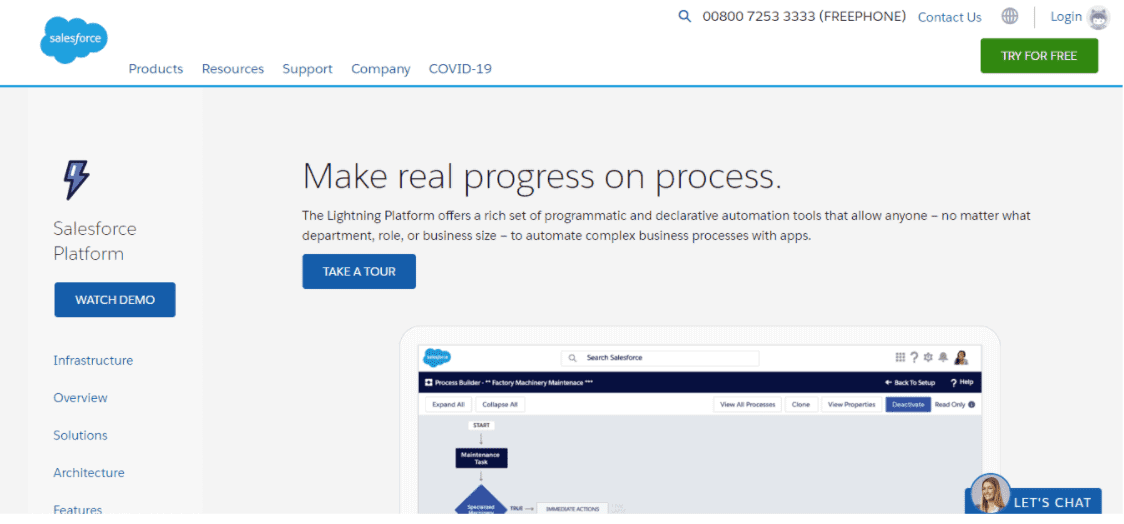
Task: Click the Lightning bolt platform icon
Action: point(76,180)
